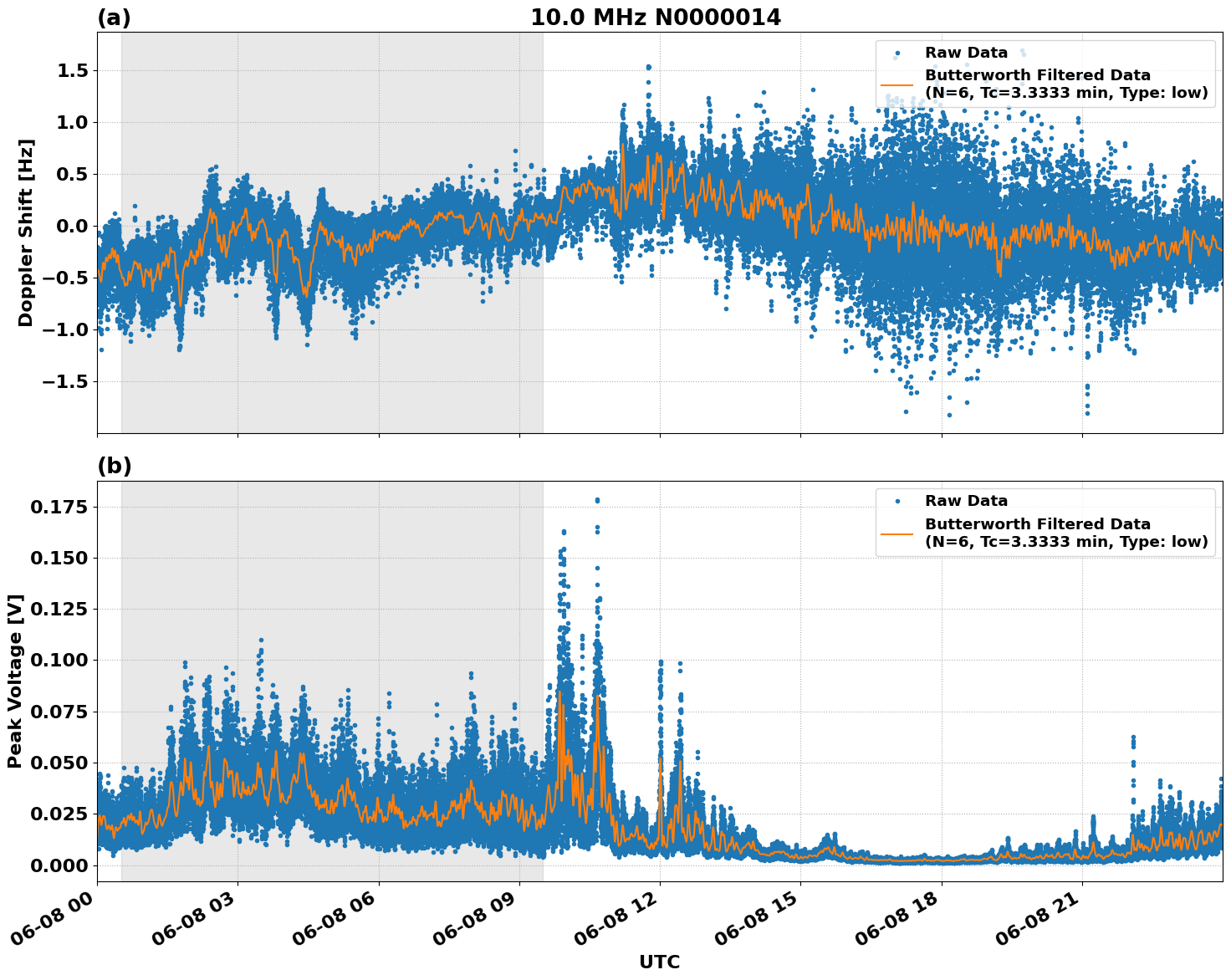Screen dimensions: 1231x980
Task: Select the tallest voltage spike near 06-08 11
Action: 597,502
